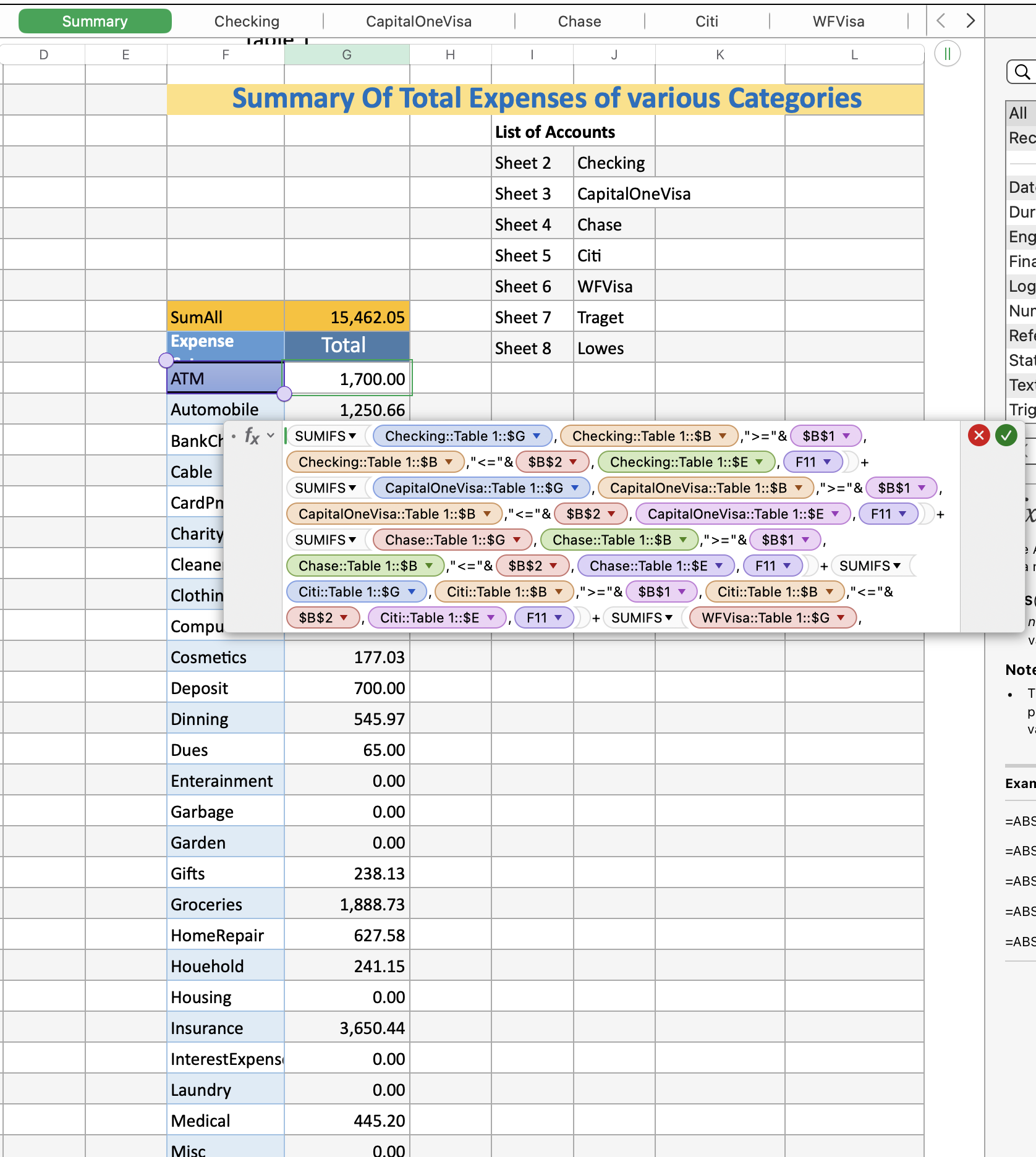Select column G header
This screenshot has height=1157, width=1036.
[347, 54]
